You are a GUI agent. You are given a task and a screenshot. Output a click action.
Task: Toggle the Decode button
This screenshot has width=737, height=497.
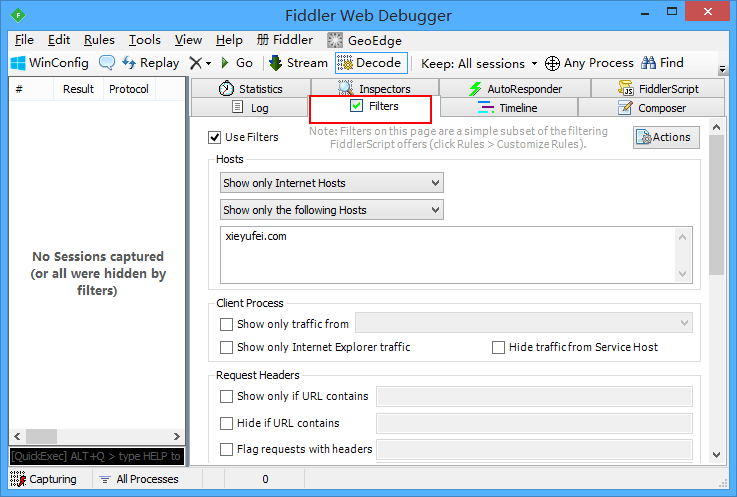371,63
